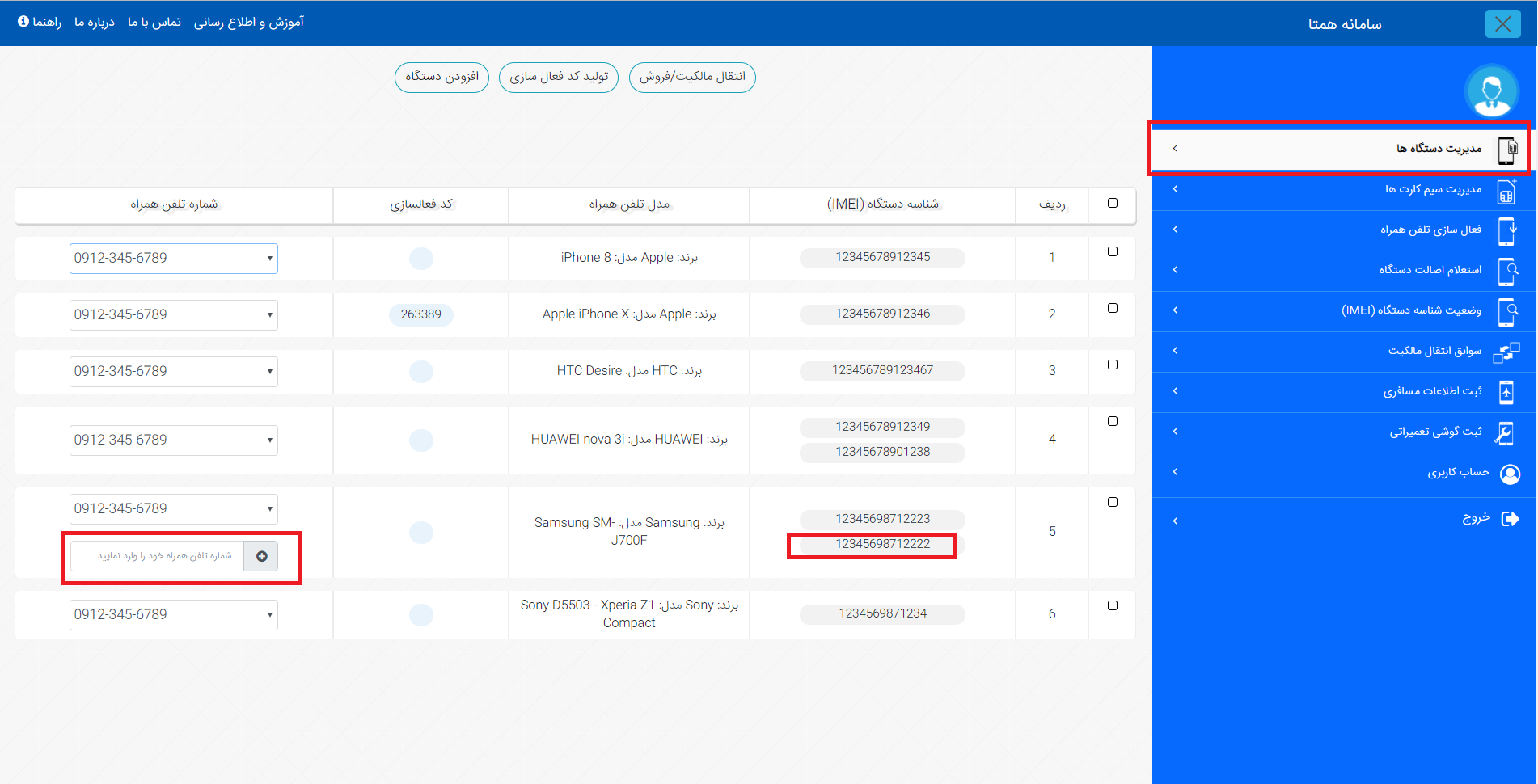Click شماره تلفن همراه column header
The width and height of the screenshot is (1538, 784).
tap(174, 204)
